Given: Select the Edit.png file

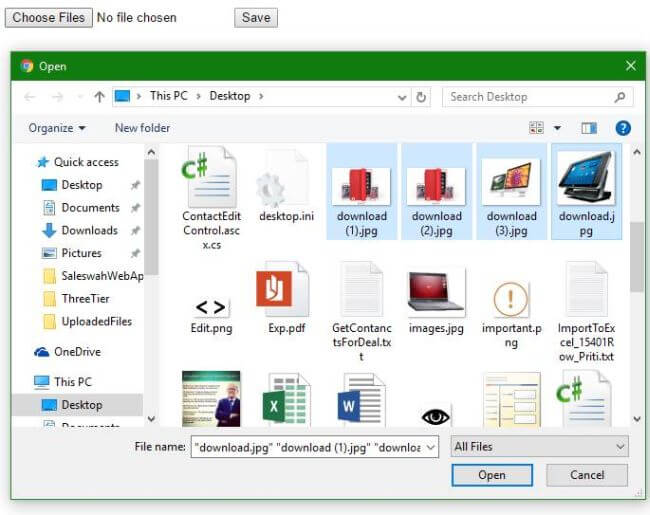Looking at the screenshot, I should (211, 315).
